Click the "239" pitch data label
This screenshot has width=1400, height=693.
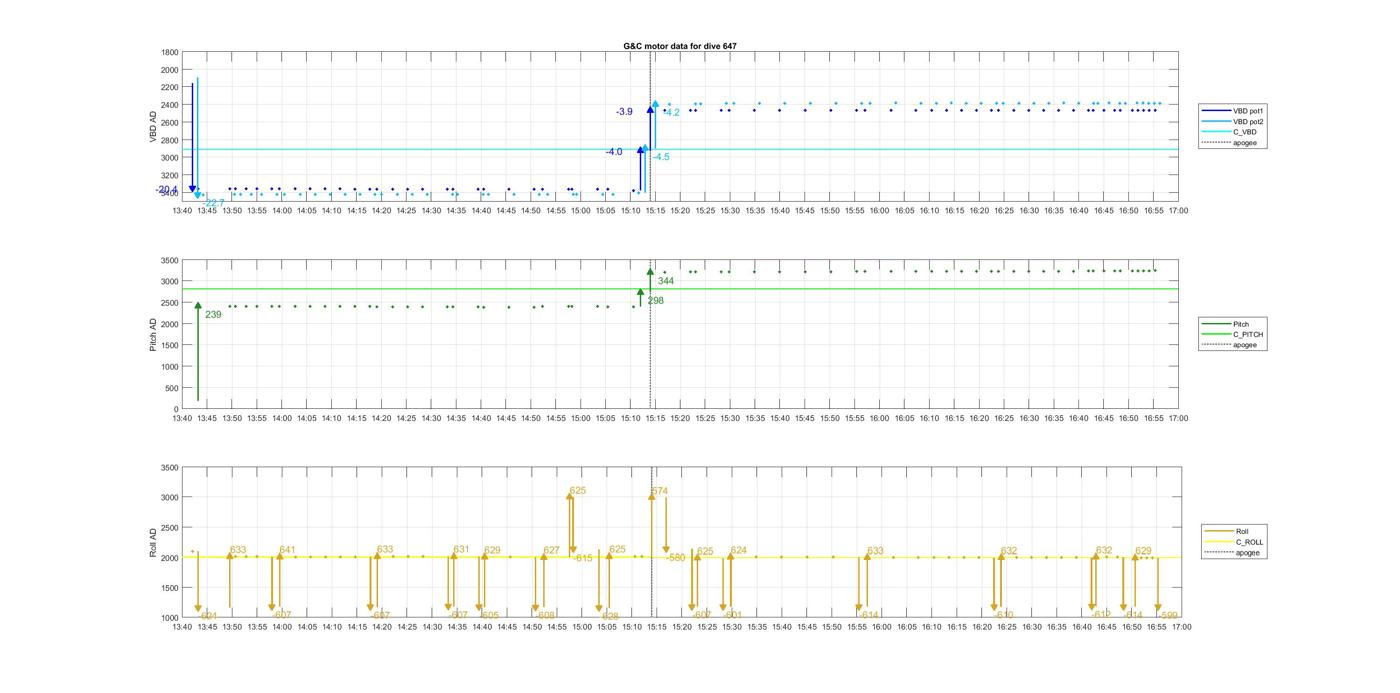point(213,315)
